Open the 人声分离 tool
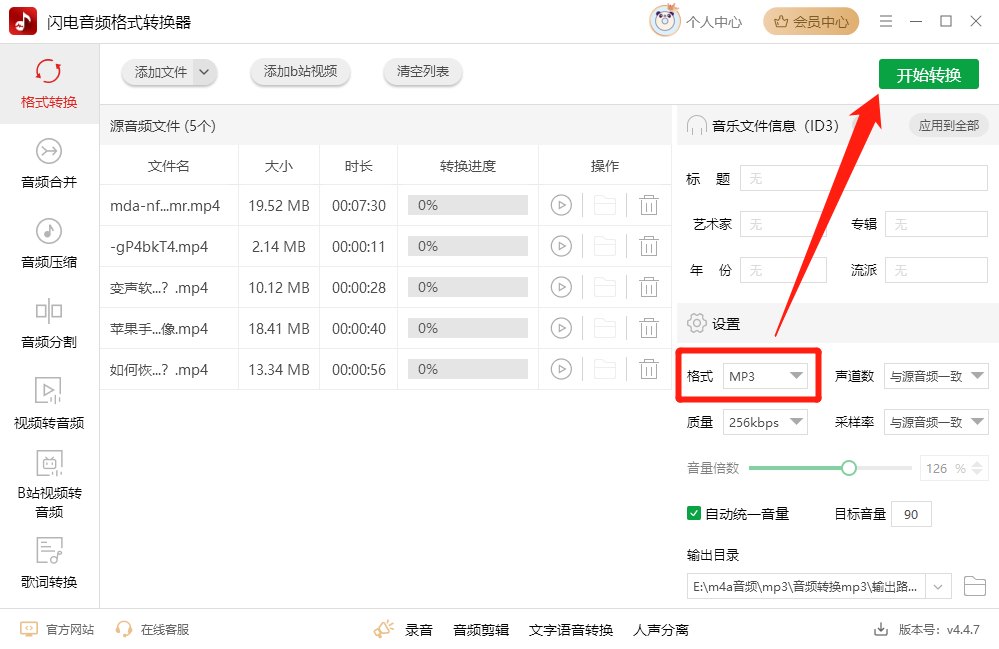Image resolution: width=999 pixels, height=649 pixels. click(661, 630)
